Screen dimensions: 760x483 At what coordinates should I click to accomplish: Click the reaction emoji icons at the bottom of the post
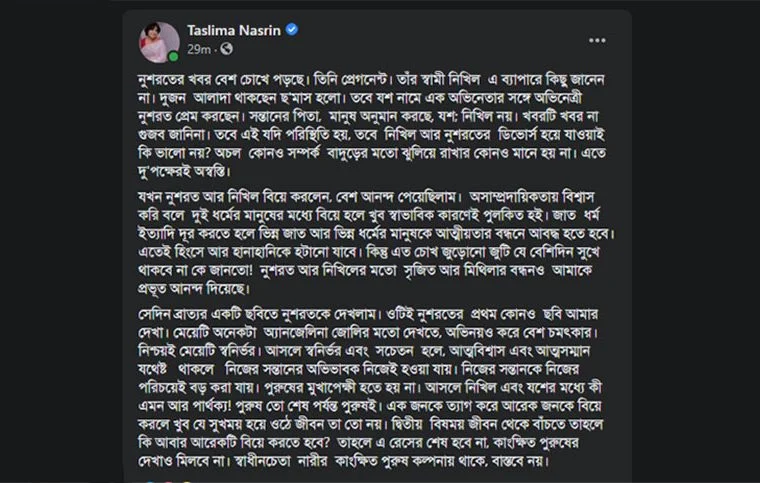coord(167,481)
